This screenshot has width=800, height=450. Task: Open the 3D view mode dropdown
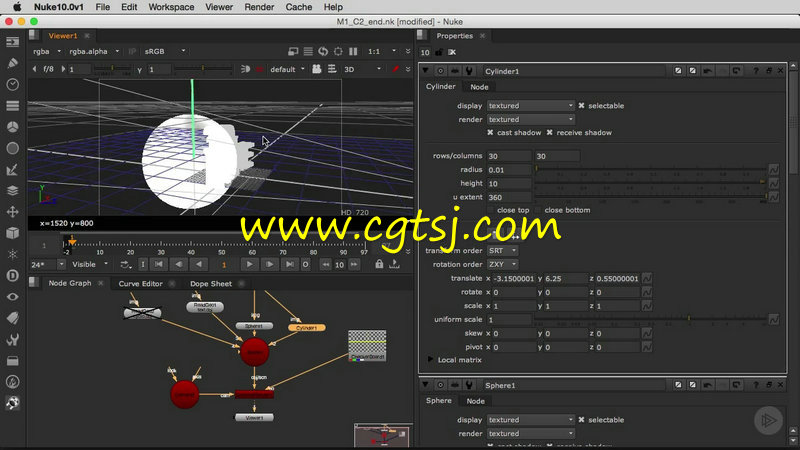[x=362, y=69]
